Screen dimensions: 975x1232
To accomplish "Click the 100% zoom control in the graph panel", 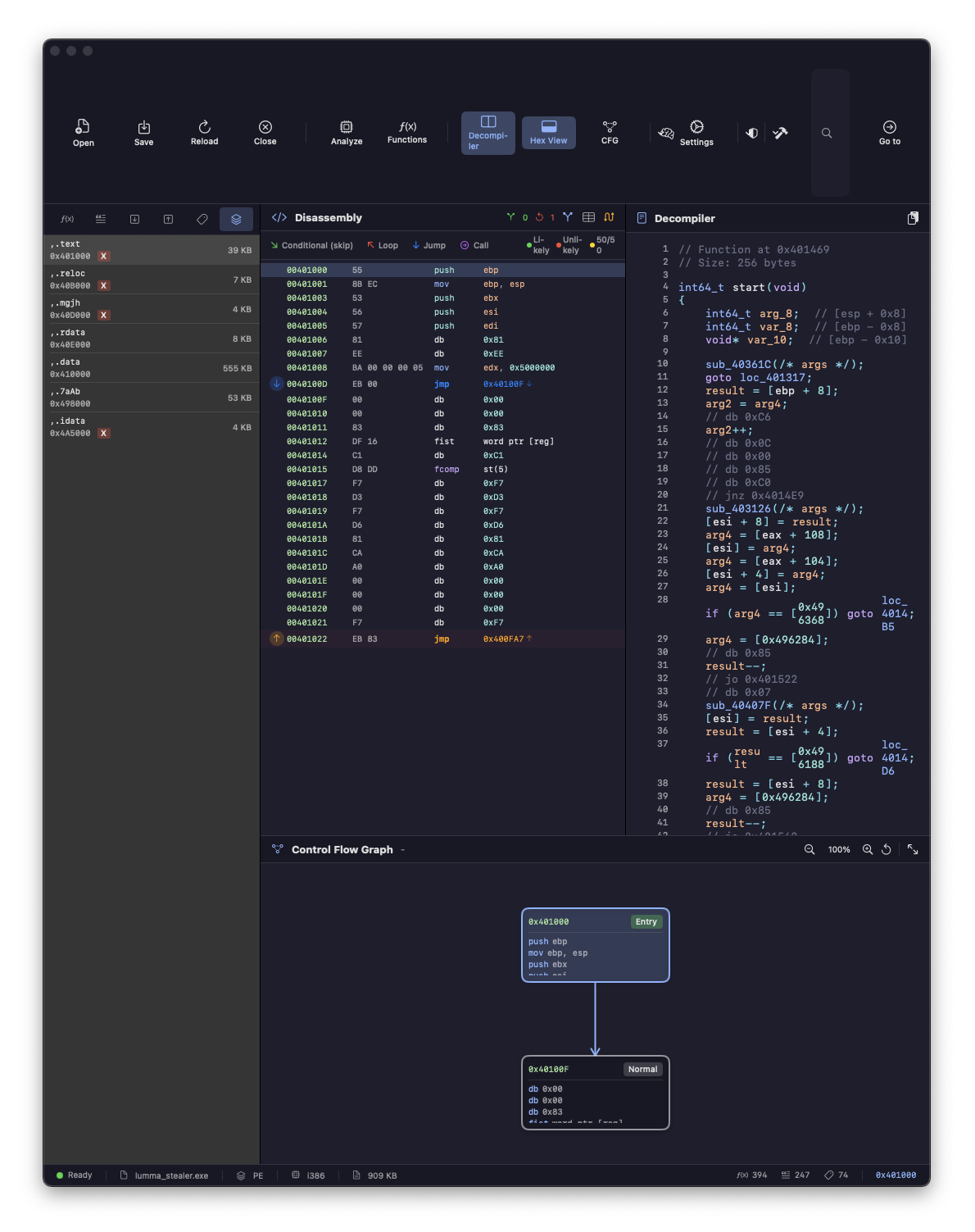I will click(x=838, y=849).
